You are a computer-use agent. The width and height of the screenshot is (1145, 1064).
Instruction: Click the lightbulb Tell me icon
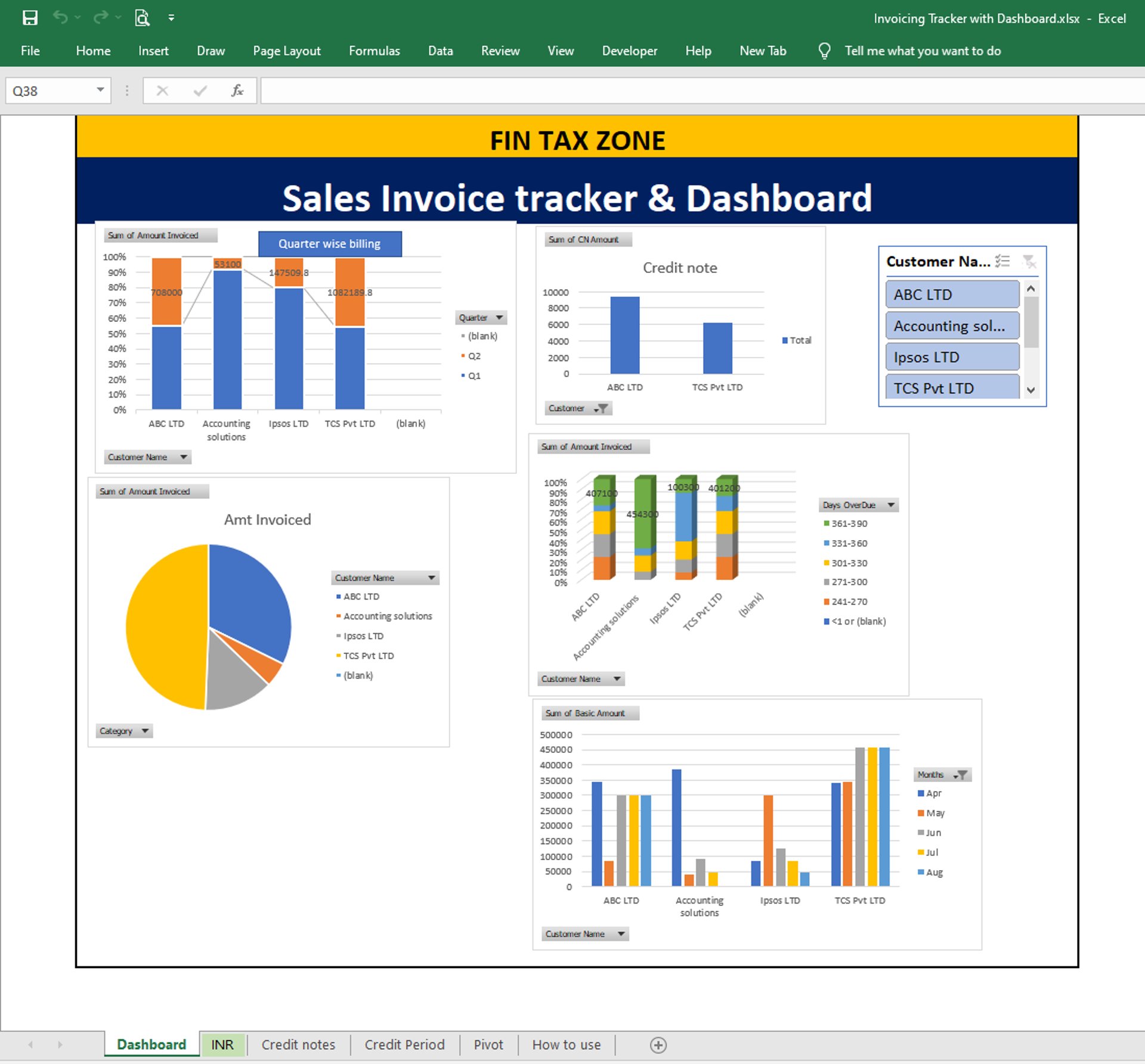tap(824, 51)
